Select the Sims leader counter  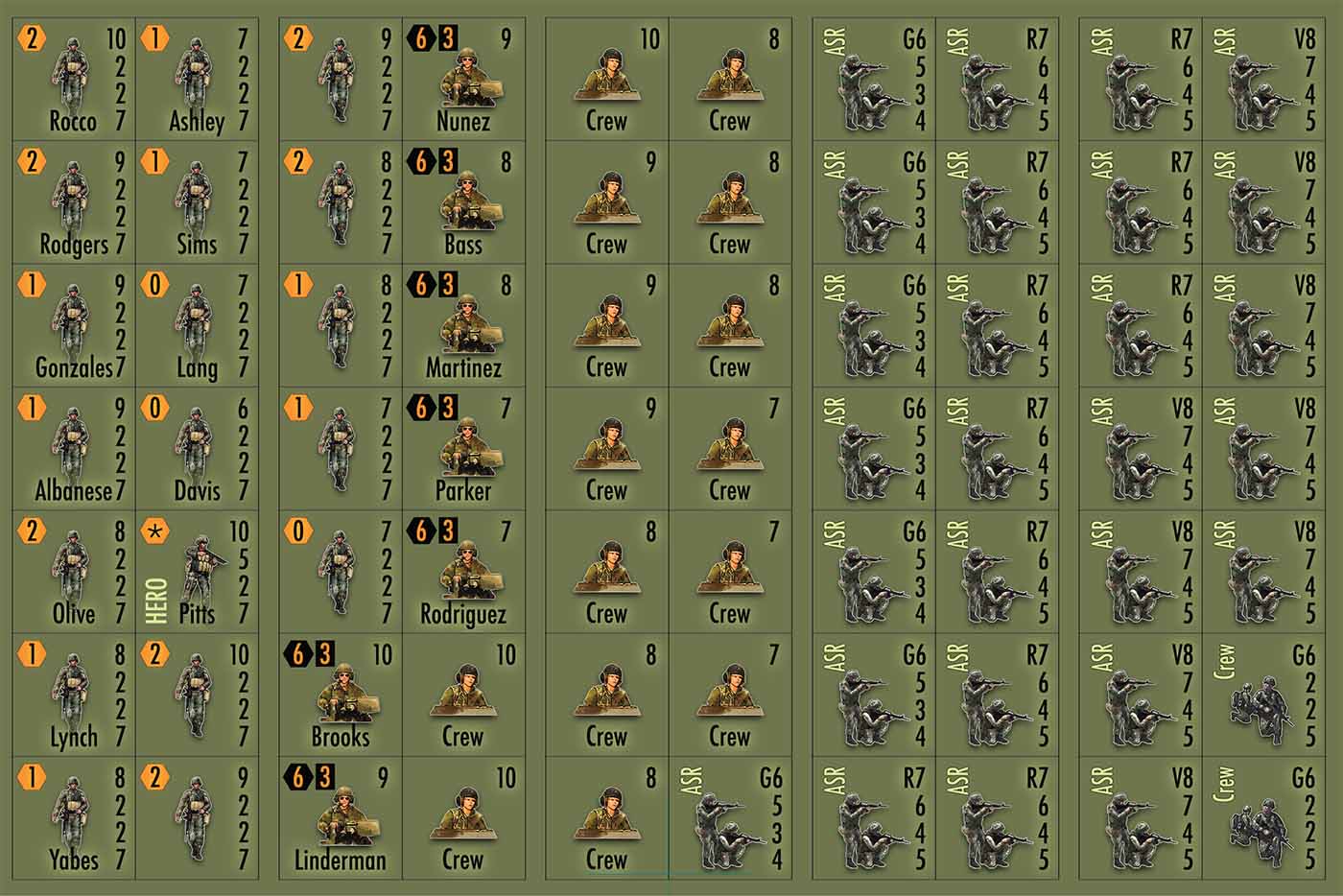[x=197, y=202]
